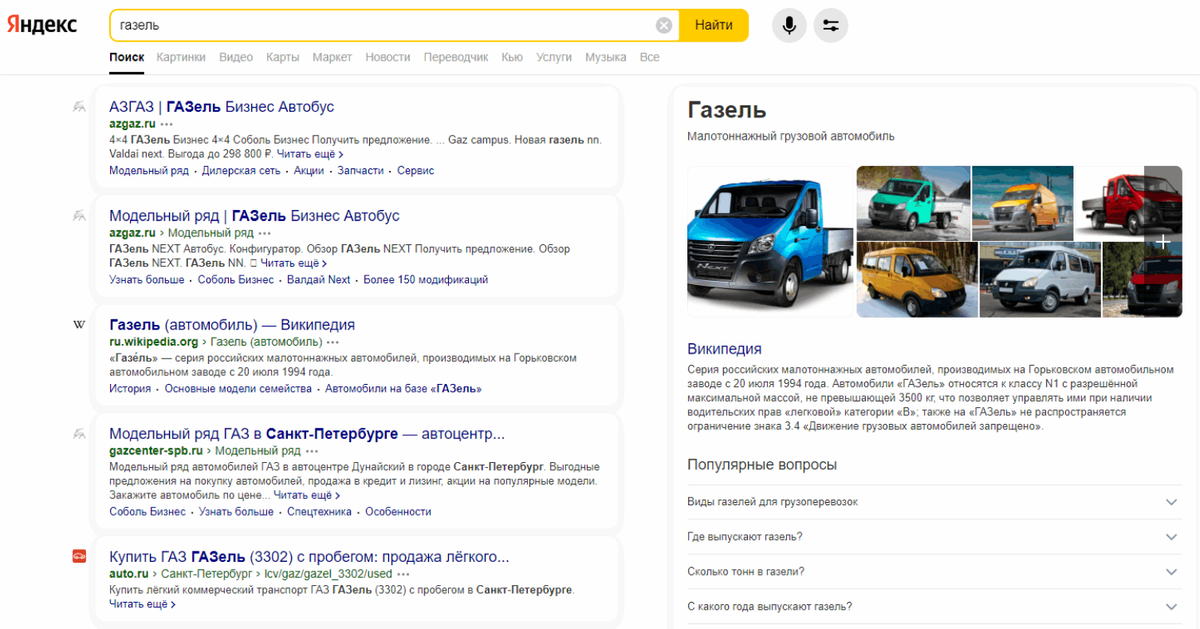Click sitelink Акции

(x=309, y=171)
